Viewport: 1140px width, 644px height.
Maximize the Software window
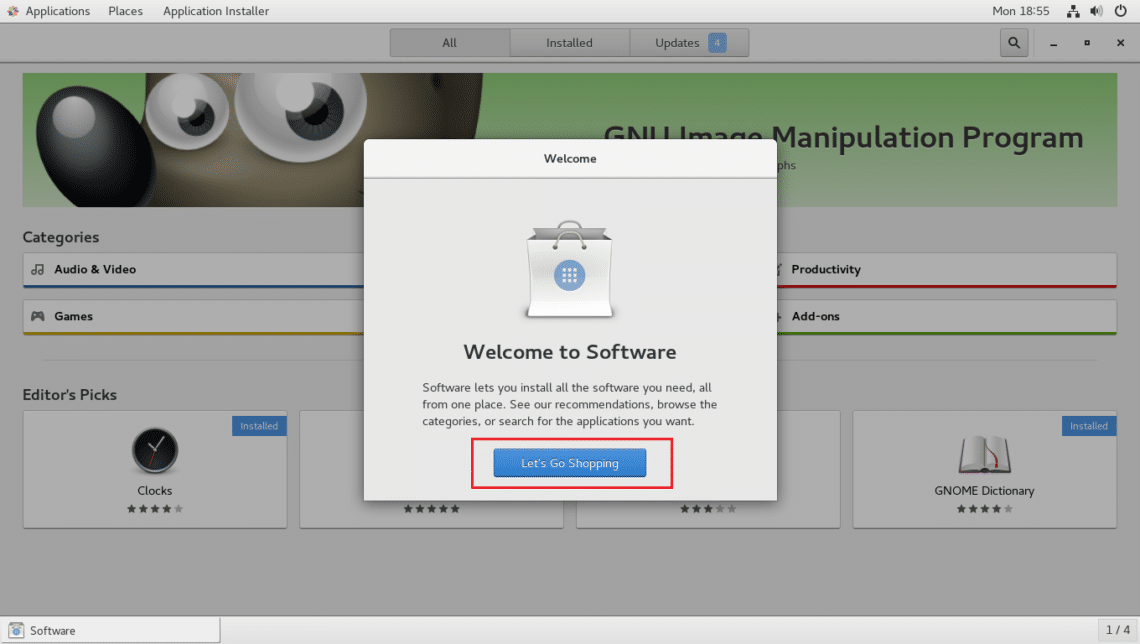tap(1087, 43)
